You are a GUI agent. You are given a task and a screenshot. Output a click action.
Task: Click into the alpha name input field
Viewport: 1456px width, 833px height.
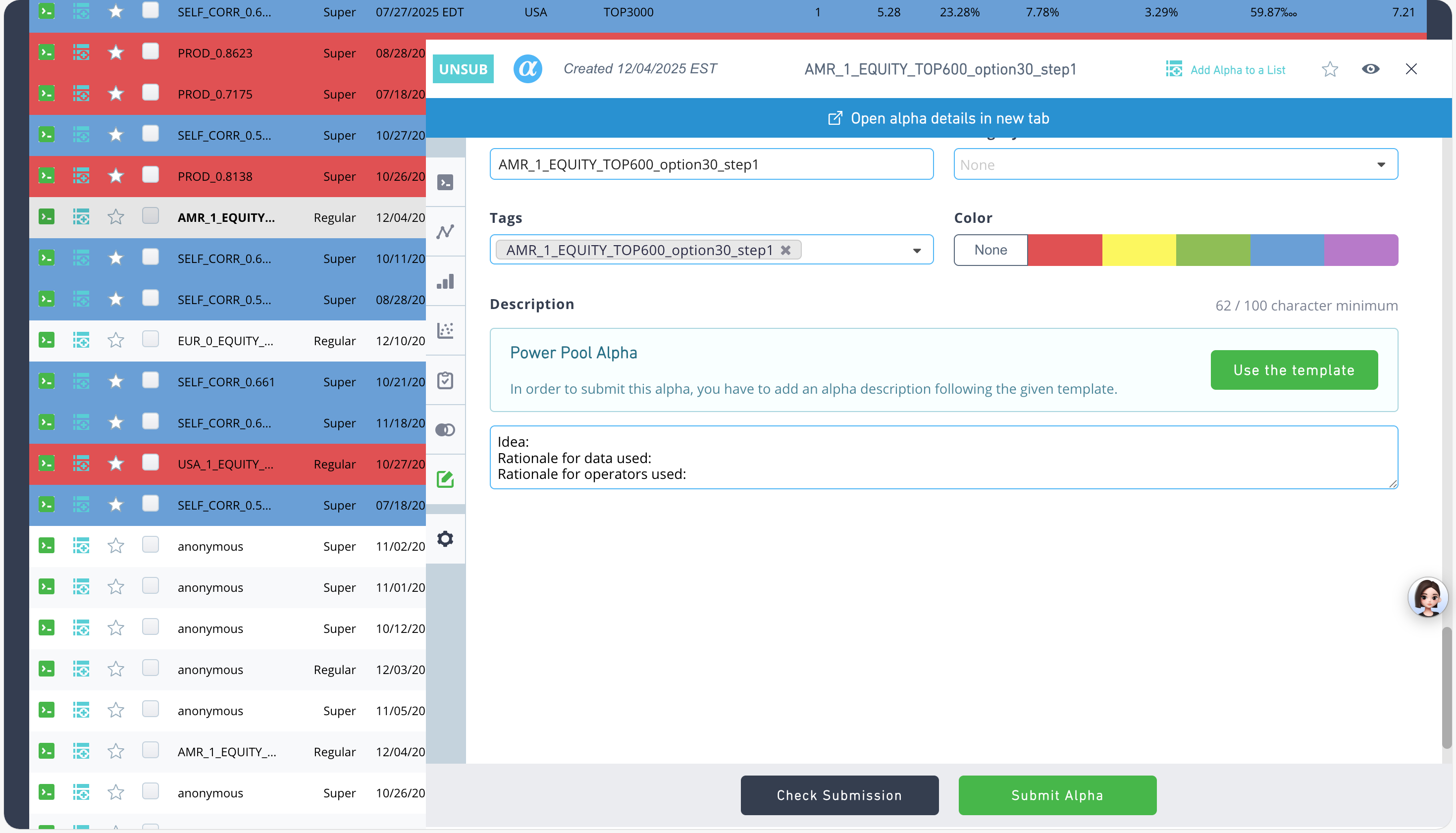pos(711,165)
